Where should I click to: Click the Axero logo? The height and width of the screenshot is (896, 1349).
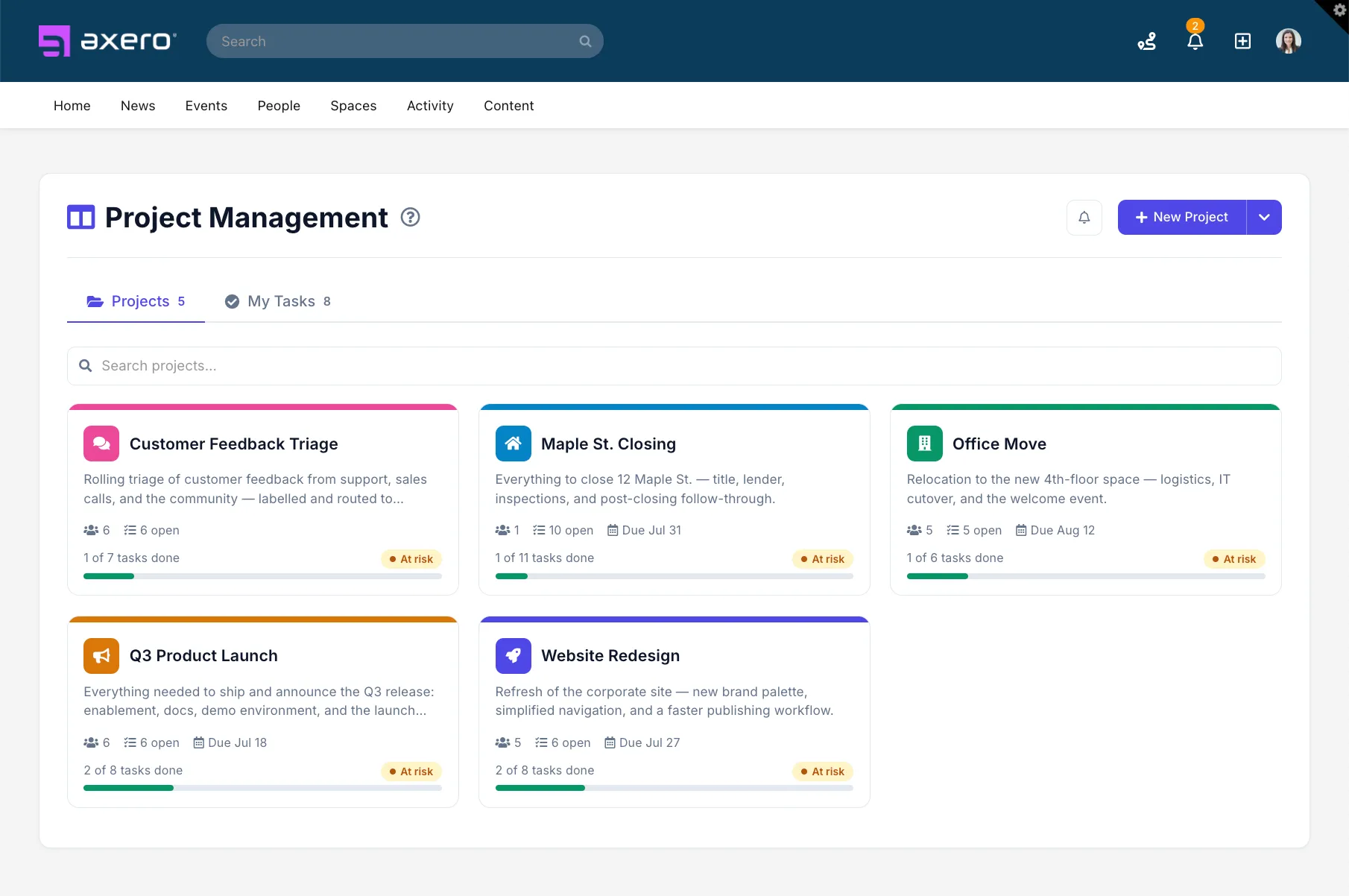tap(108, 41)
